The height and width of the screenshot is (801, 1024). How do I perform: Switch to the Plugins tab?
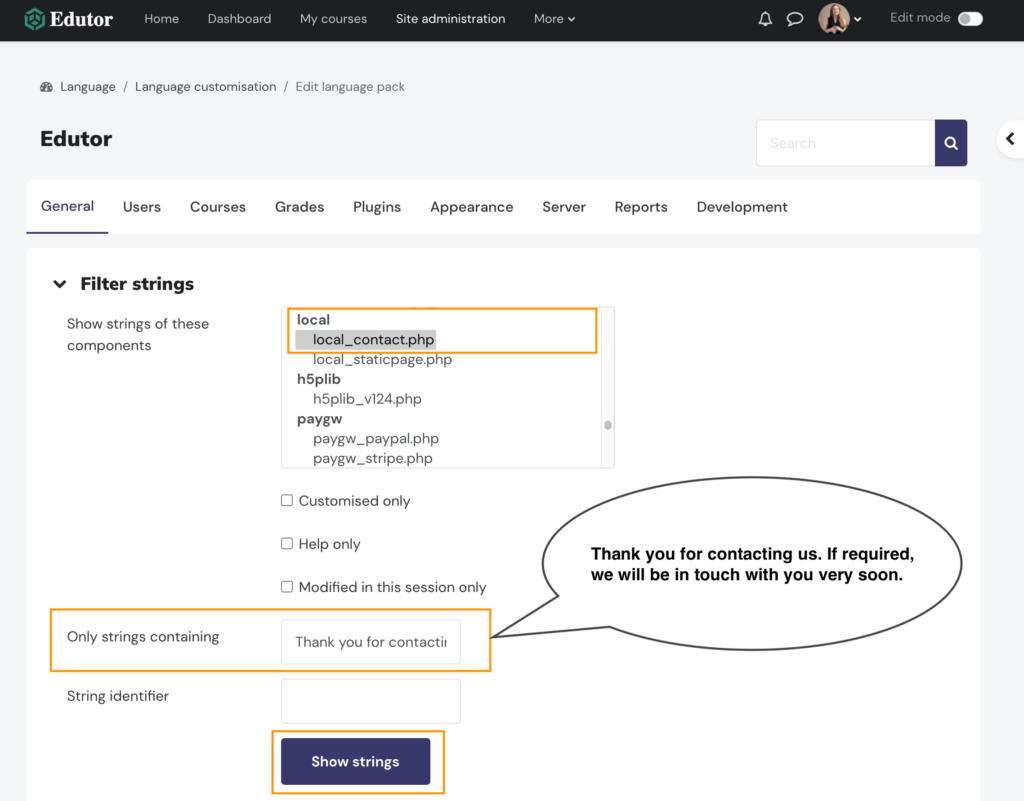tap(377, 207)
